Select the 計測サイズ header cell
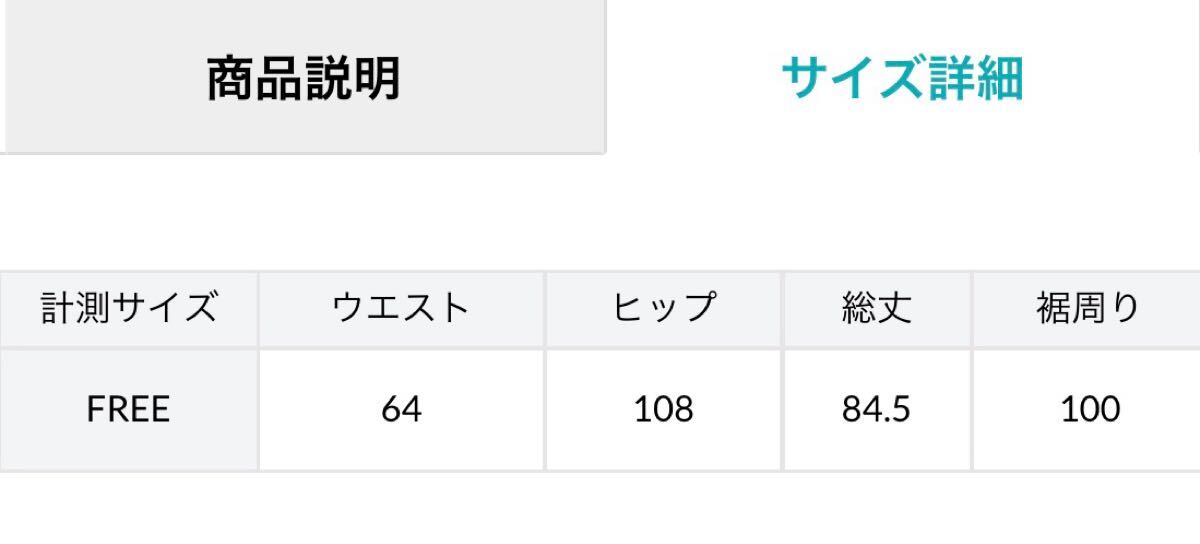 click(129, 309)
